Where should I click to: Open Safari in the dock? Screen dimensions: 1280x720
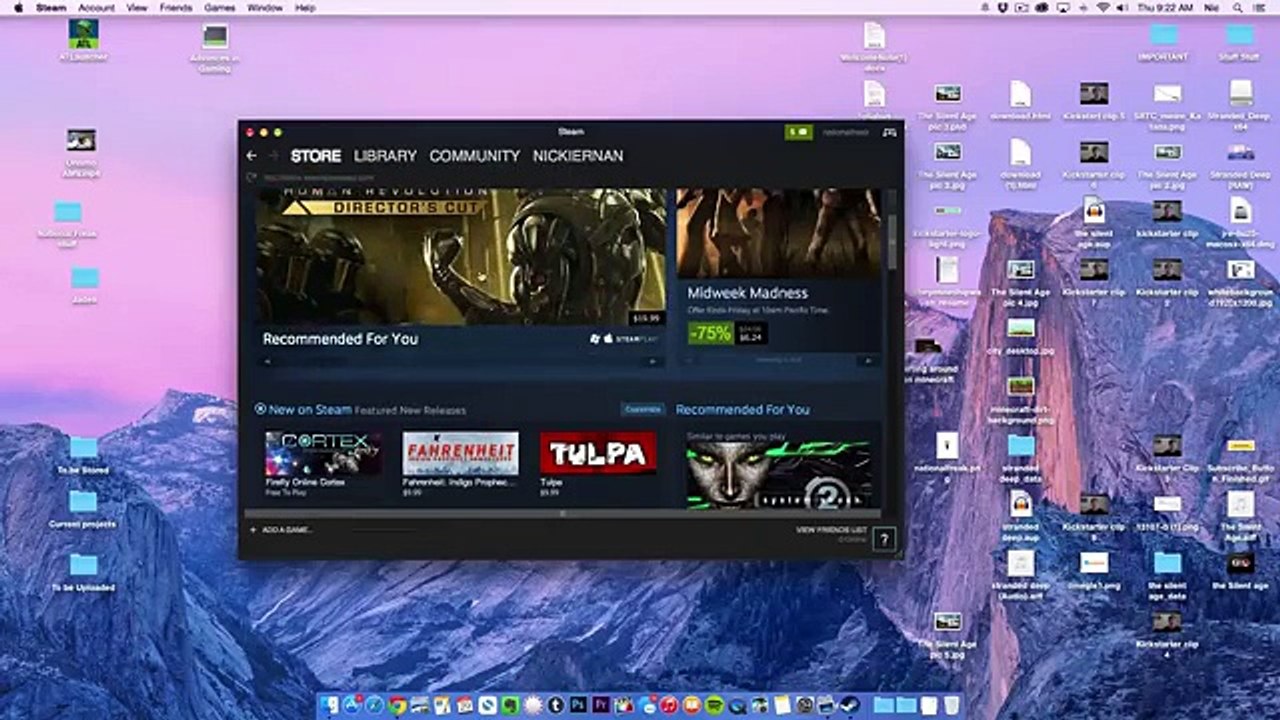click(373, 705)
